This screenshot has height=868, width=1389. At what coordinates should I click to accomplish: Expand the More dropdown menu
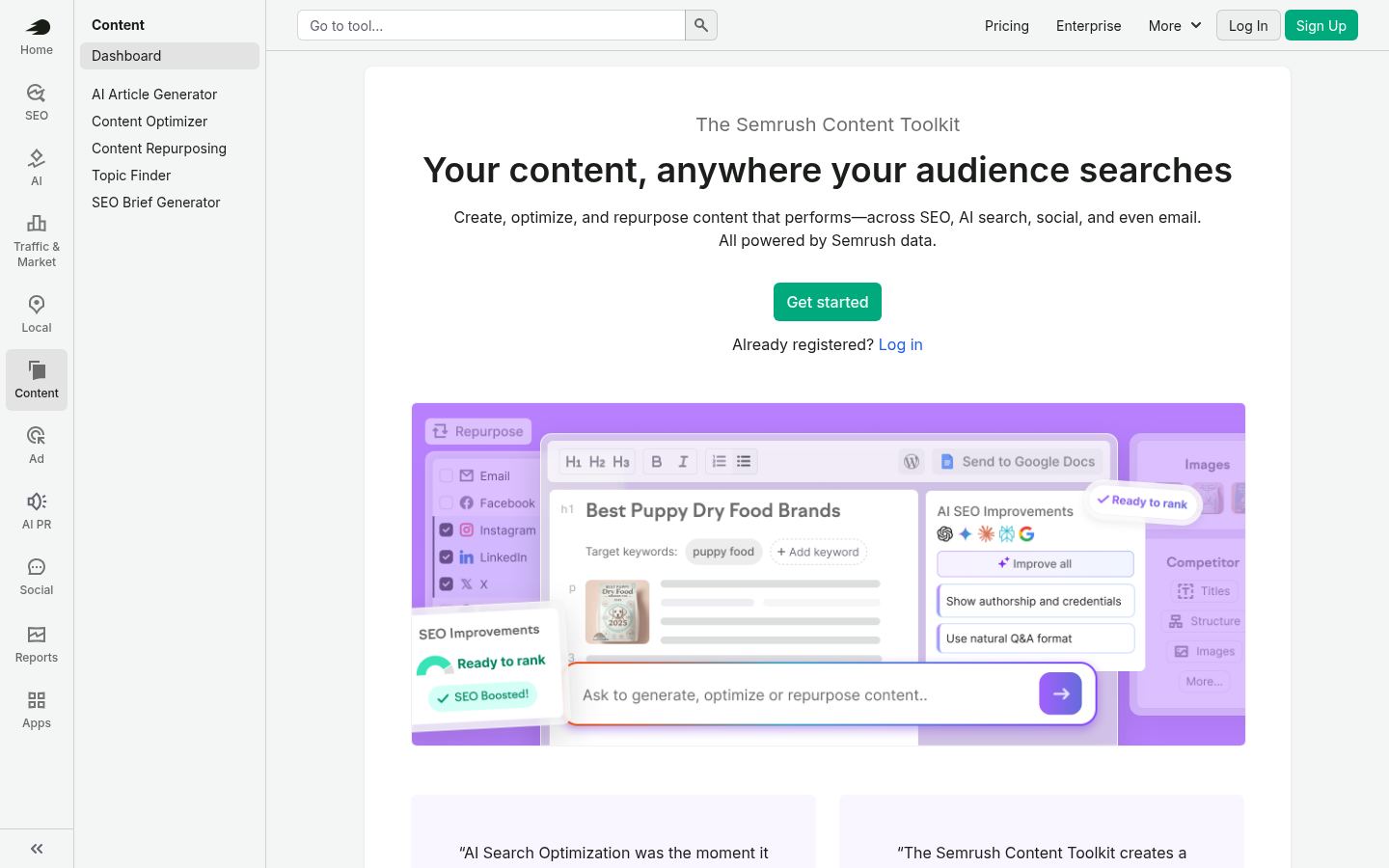[1175, 26]
